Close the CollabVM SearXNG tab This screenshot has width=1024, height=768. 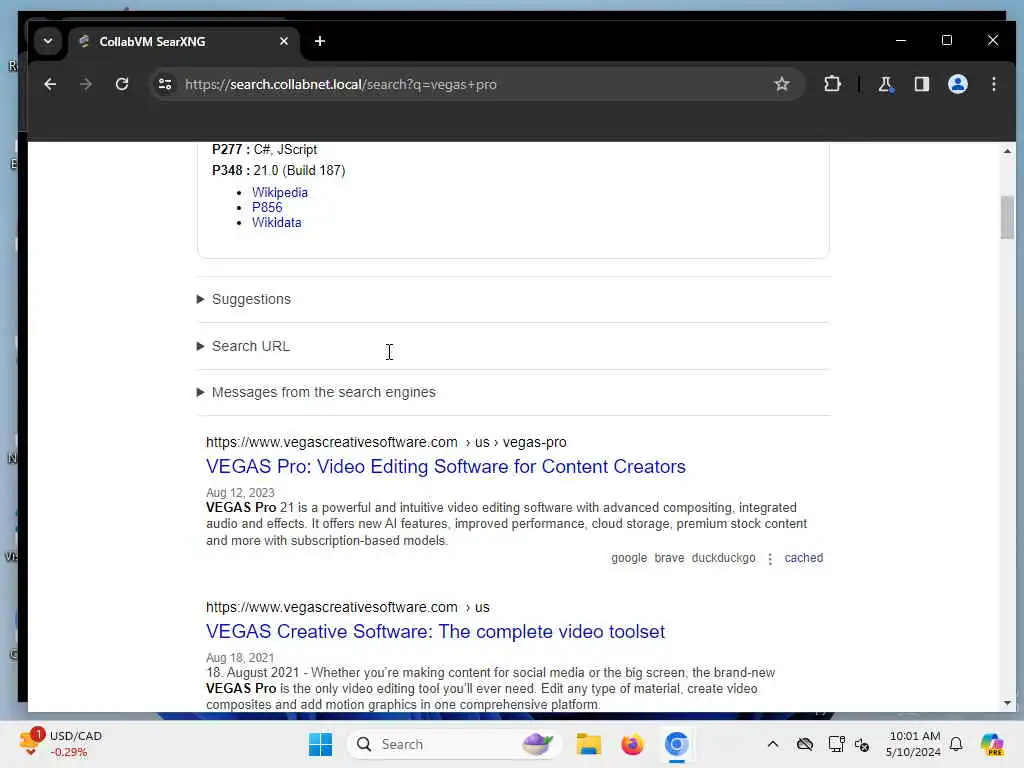pos(283,41)
